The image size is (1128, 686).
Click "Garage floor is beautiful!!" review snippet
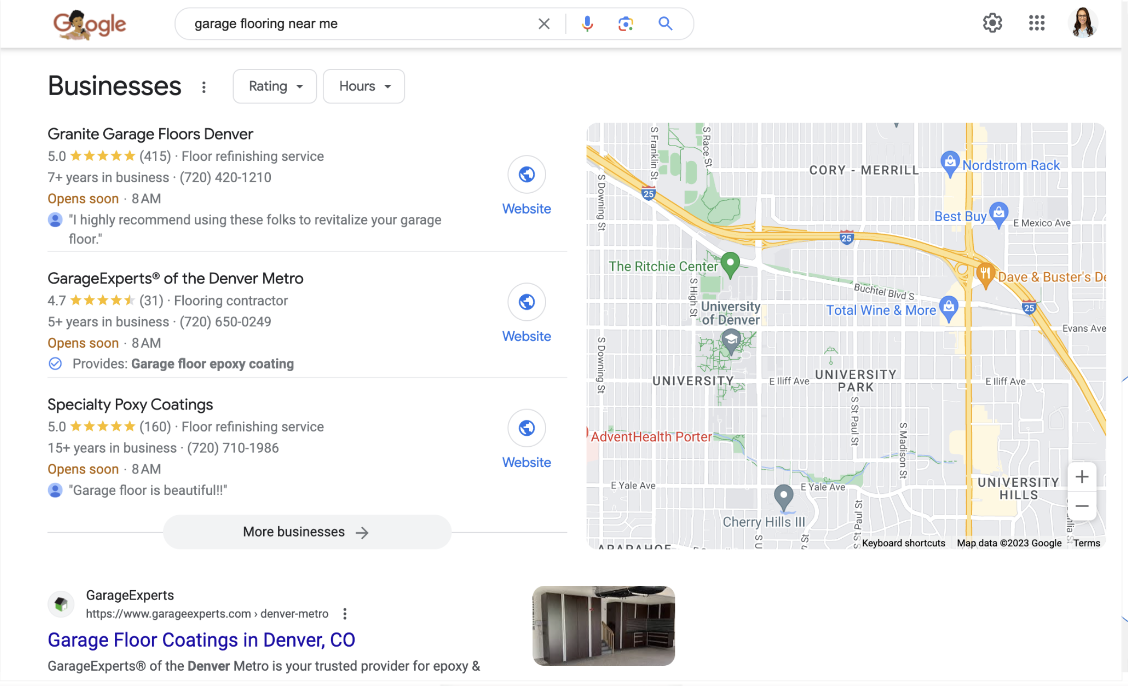pos(148,490)
